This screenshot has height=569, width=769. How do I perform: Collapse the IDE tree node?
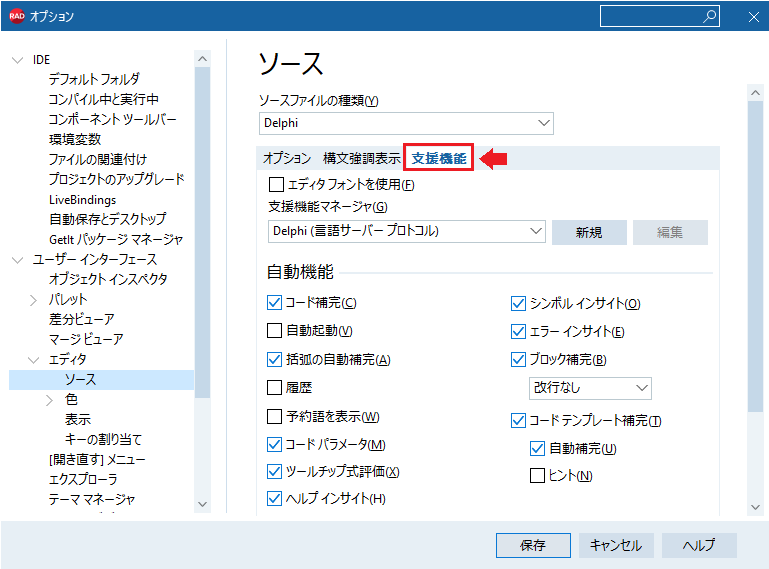pyautogui.click(x=18, y=60)
